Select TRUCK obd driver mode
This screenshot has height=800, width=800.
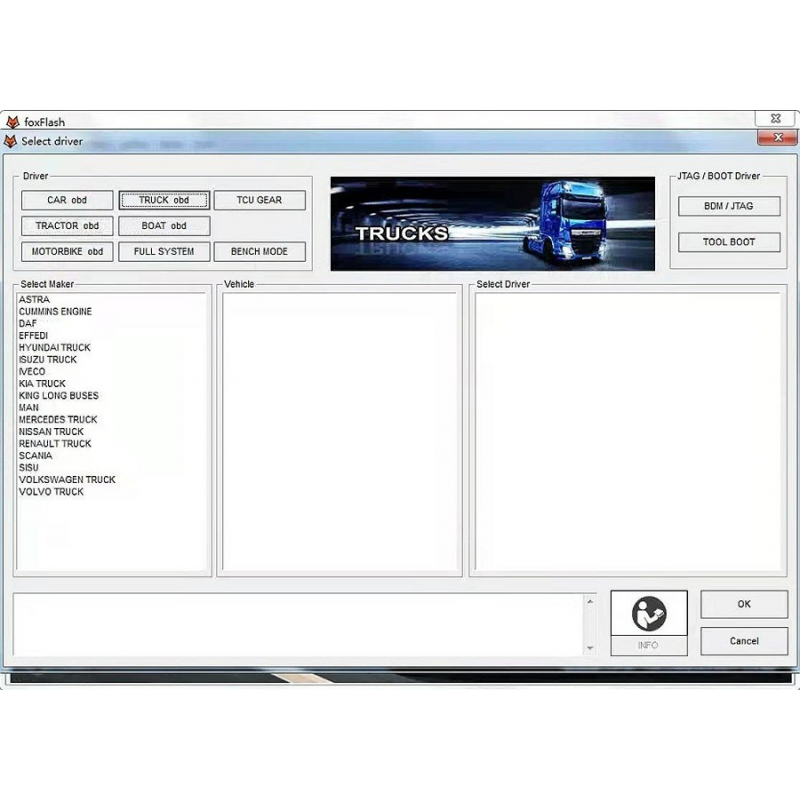(x=163, y=200)
